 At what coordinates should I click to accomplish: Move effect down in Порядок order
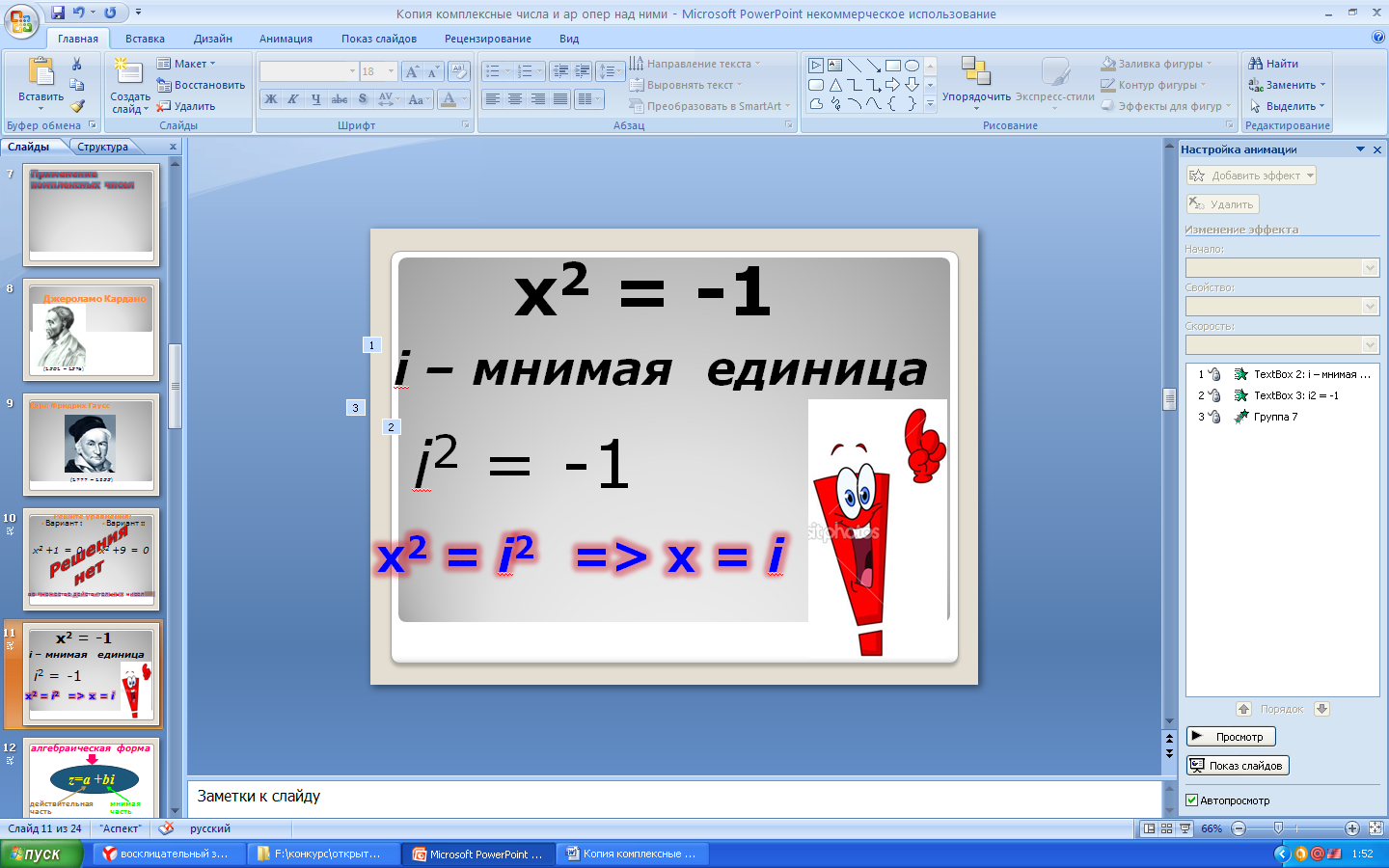1321,709
